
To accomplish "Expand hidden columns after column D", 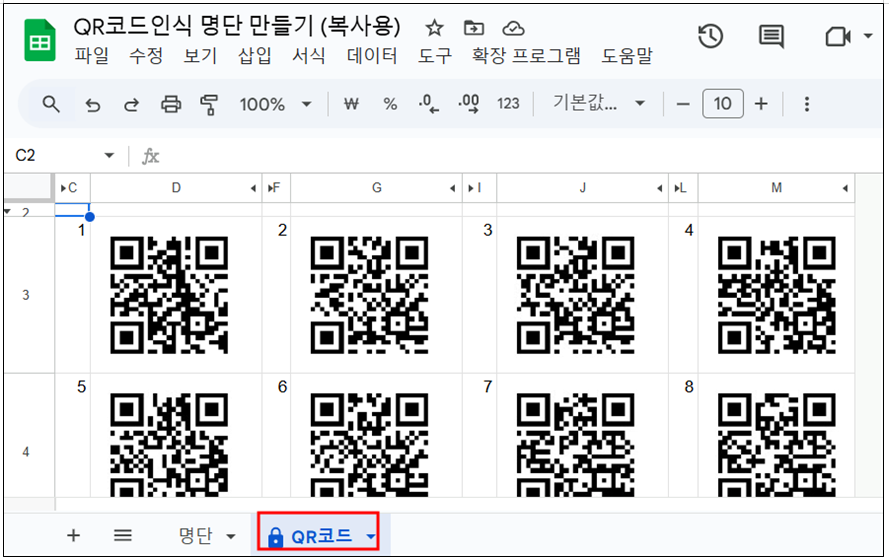I will click(x=253, y=188).
